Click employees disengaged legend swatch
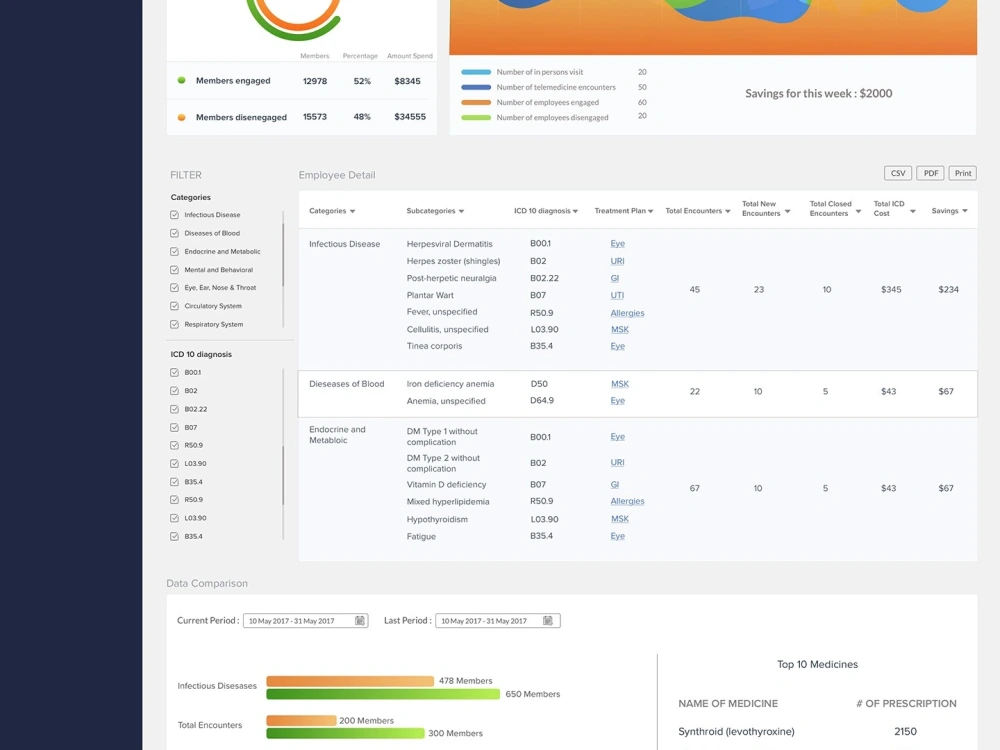The image size is (1000, 750). [x=476, y=118]
